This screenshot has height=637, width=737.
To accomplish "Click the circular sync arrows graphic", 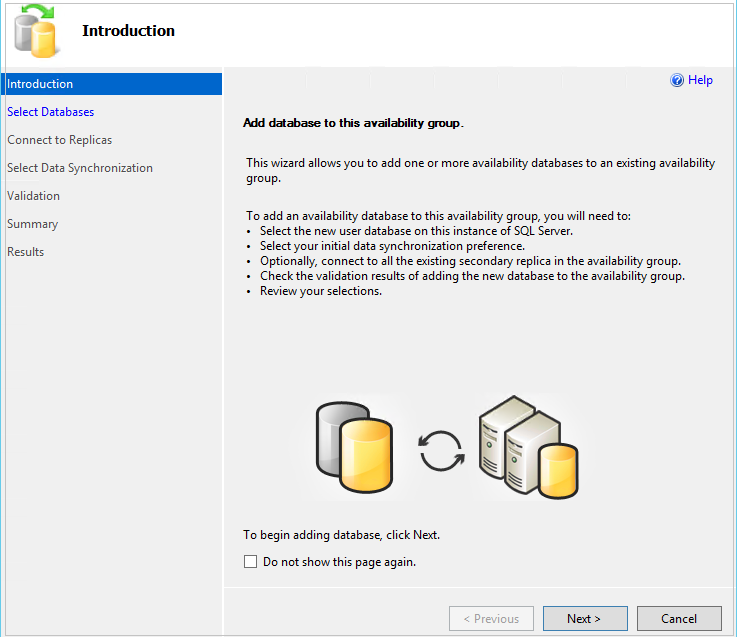I will click(x=441, y=450).
